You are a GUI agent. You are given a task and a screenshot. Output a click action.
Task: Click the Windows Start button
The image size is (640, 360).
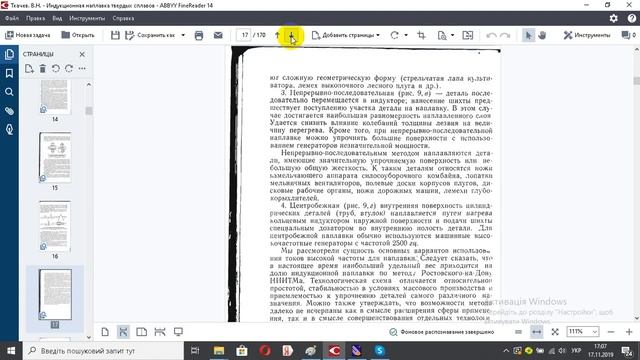click(x=11, y=351)
